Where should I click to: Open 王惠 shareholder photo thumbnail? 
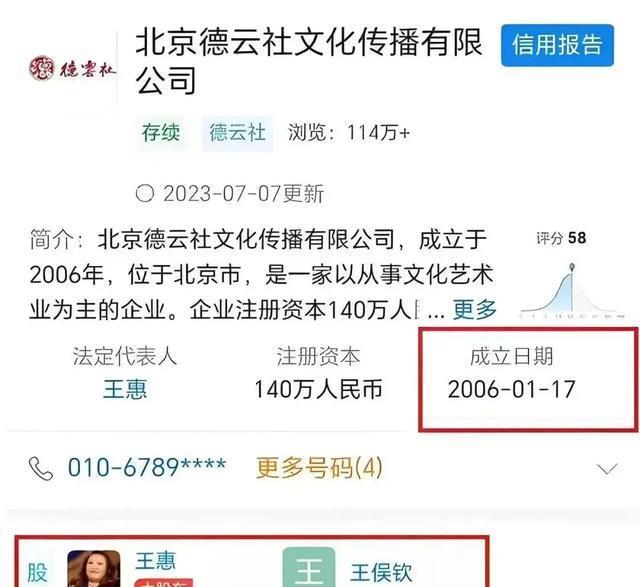click(94, 569)
